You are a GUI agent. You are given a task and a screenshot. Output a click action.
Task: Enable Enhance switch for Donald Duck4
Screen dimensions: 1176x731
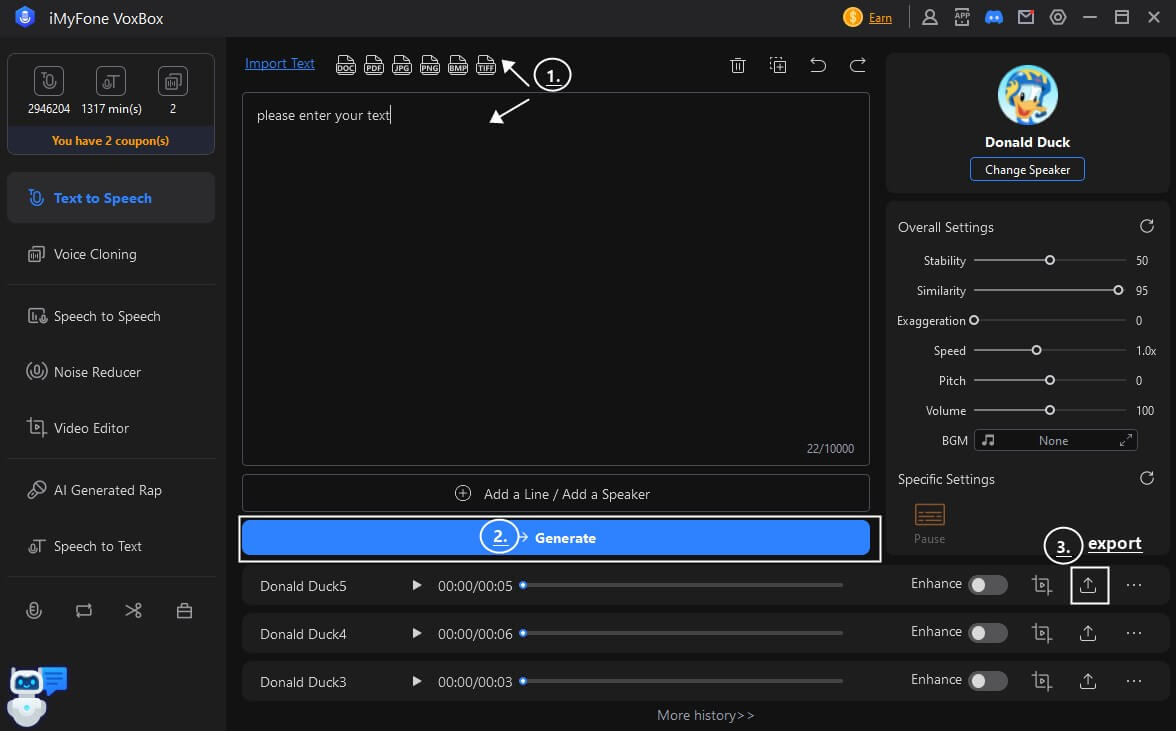coord(988,633)
